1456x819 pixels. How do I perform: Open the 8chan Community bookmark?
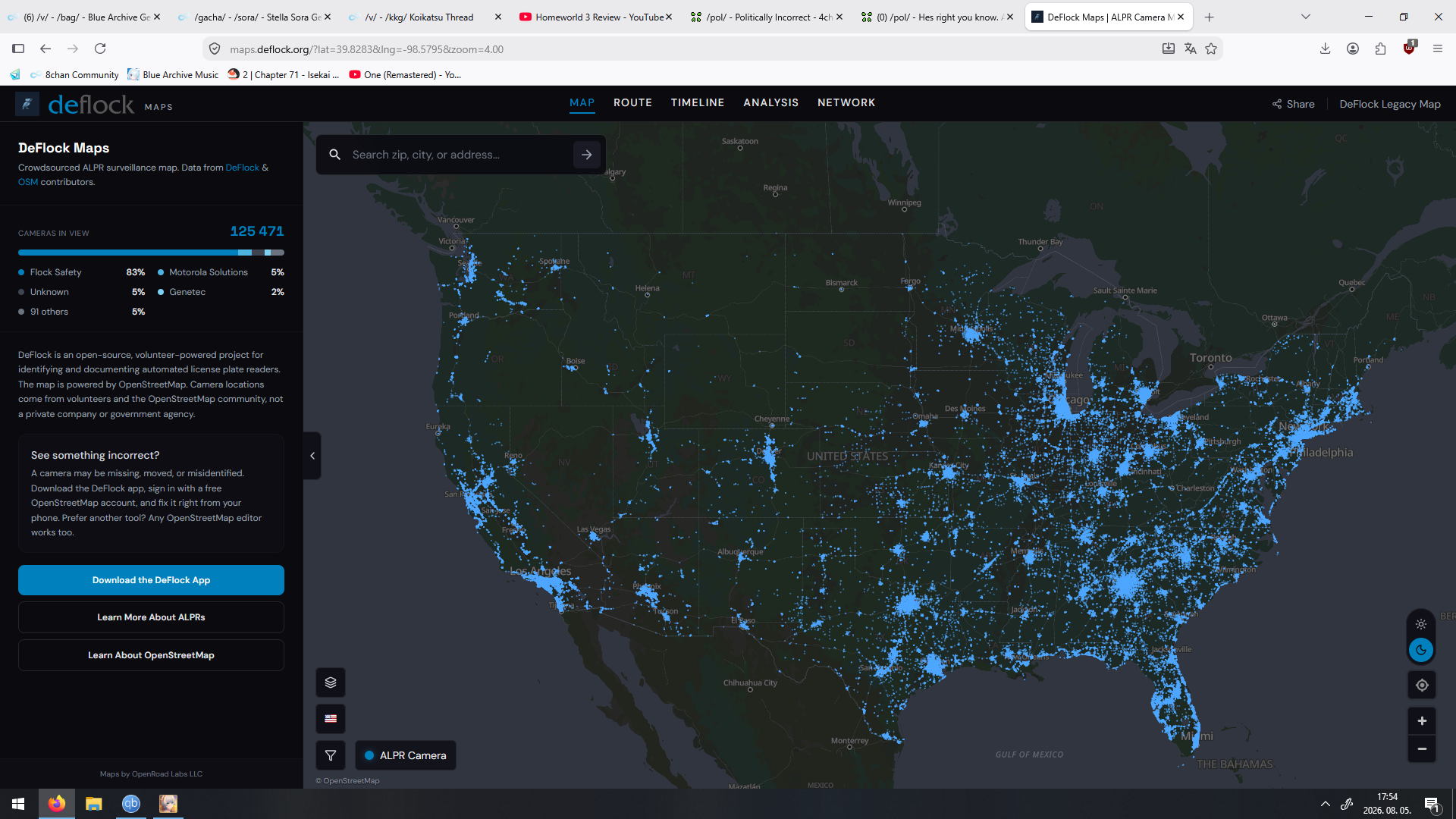pyautogui.click(x=74, y=74)
